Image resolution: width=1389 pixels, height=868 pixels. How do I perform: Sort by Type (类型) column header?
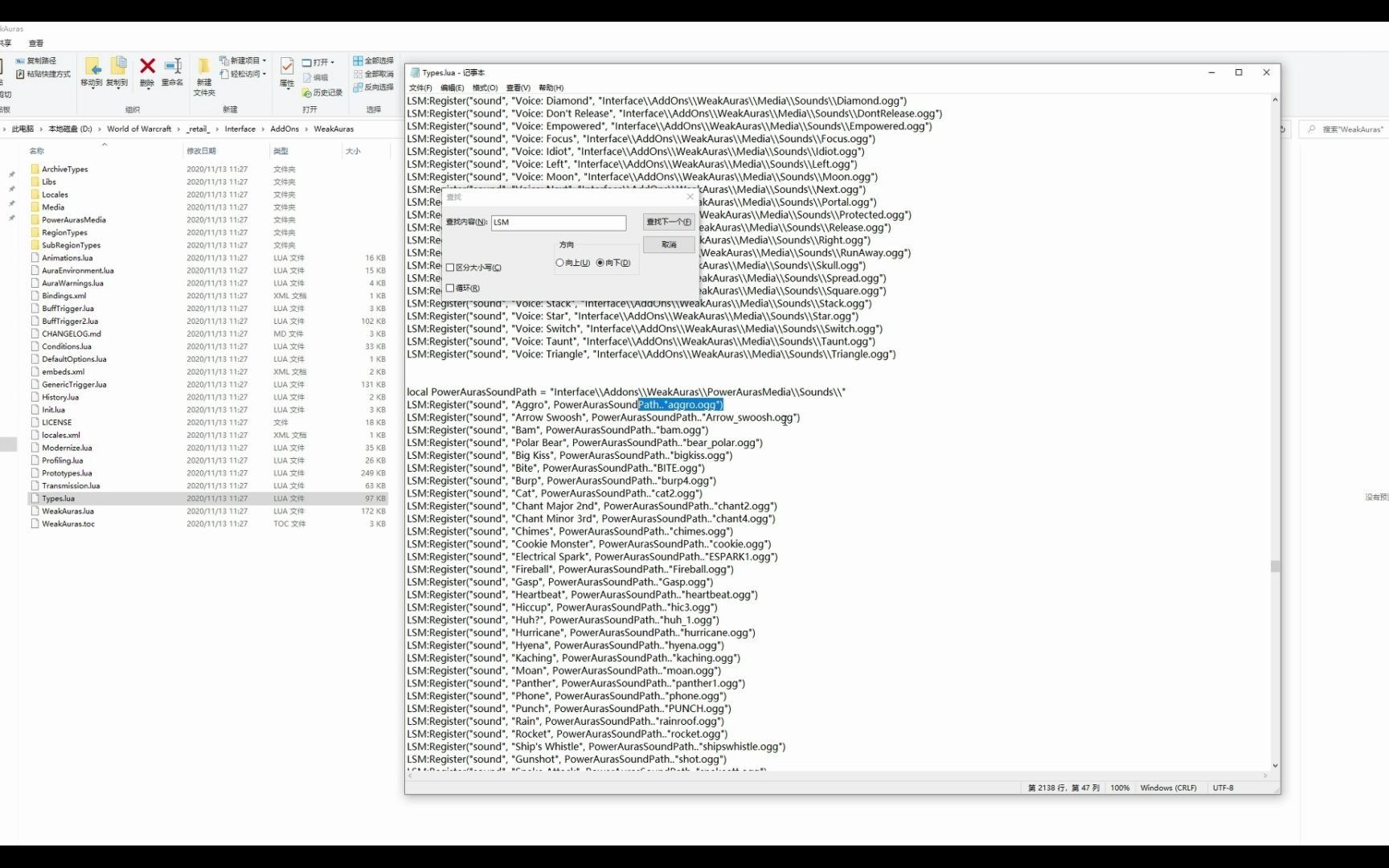click(281, 151)
